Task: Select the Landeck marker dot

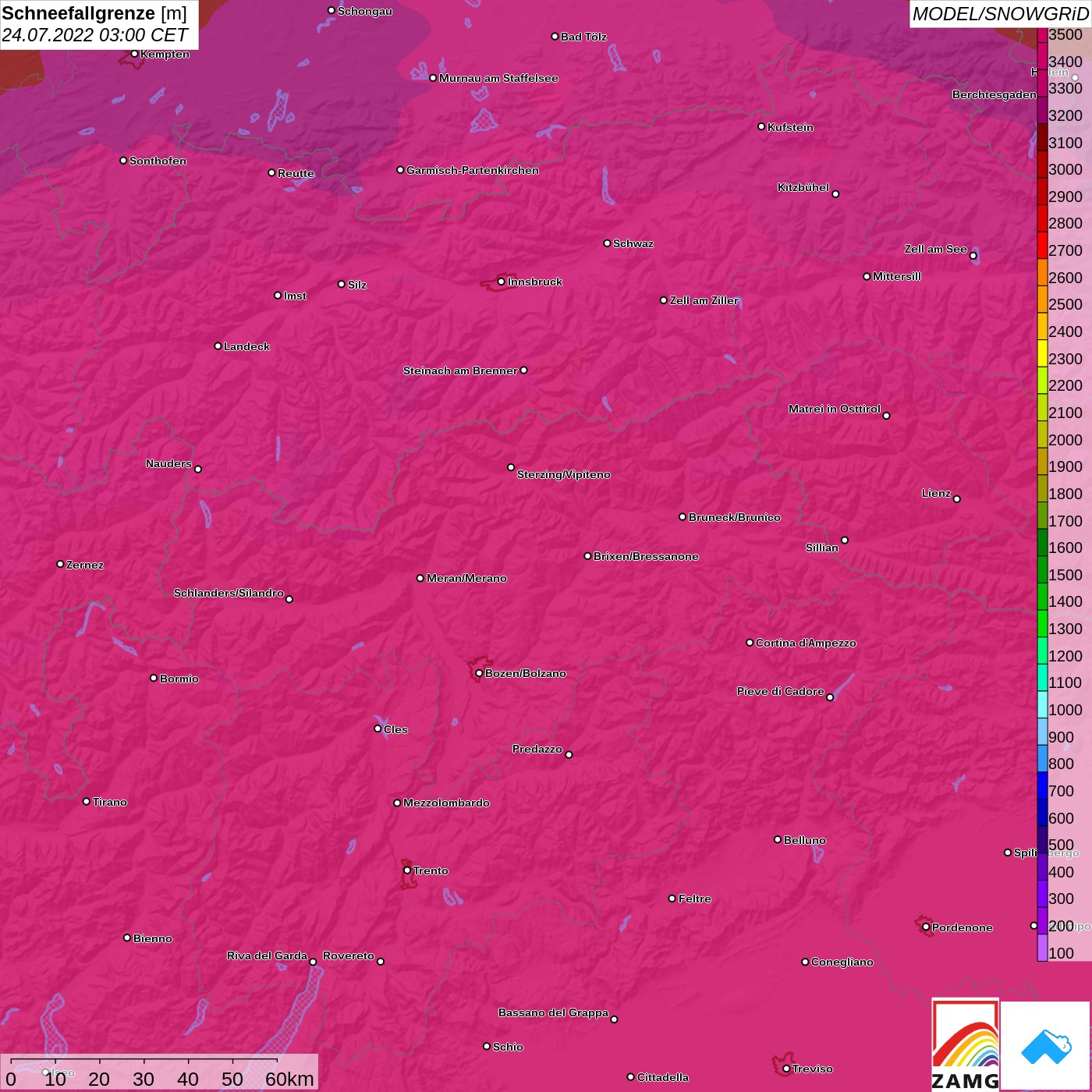Action: click(x=218, y=346)
